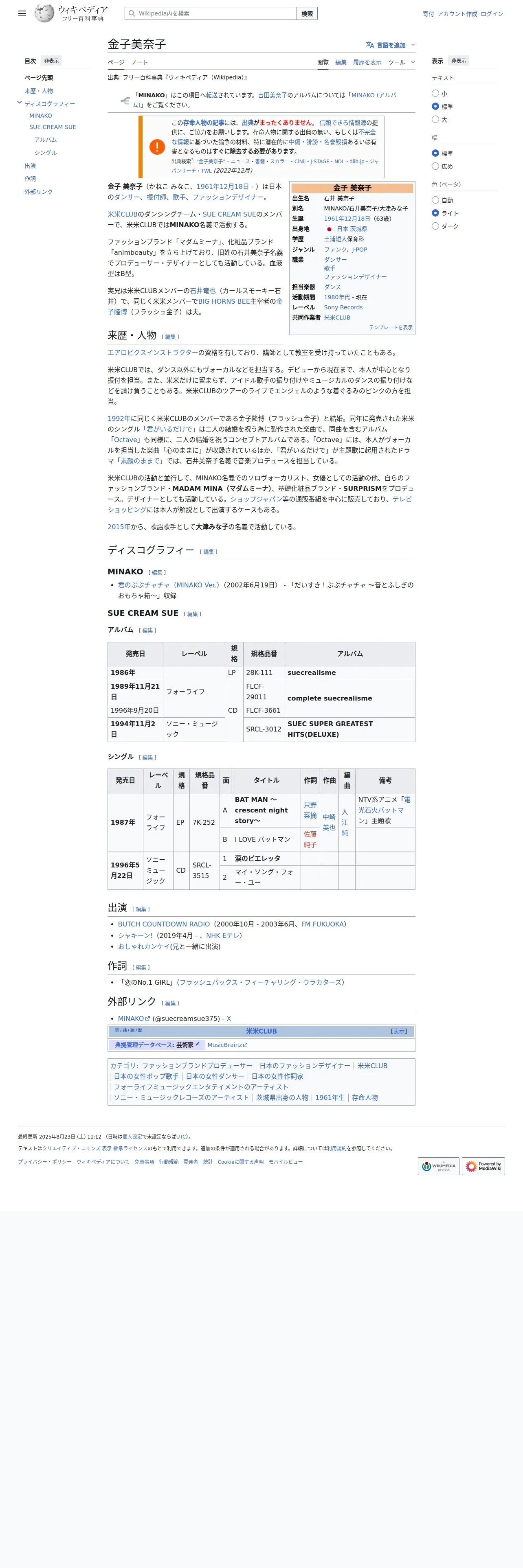Expand the 言語を追加 language dropdown
The image size is (523, 1568).
(390, 45)
